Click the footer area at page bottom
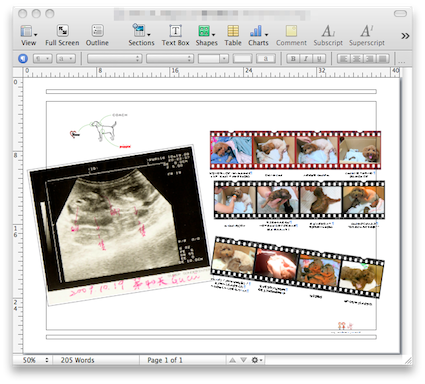This screenshot has width=425, height=384. pyautogui.click(x=211, y=337)
